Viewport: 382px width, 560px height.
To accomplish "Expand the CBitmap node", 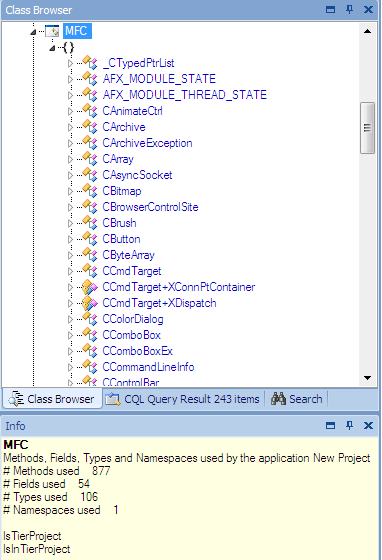I will pyautogui.click(x=70, y=191).
